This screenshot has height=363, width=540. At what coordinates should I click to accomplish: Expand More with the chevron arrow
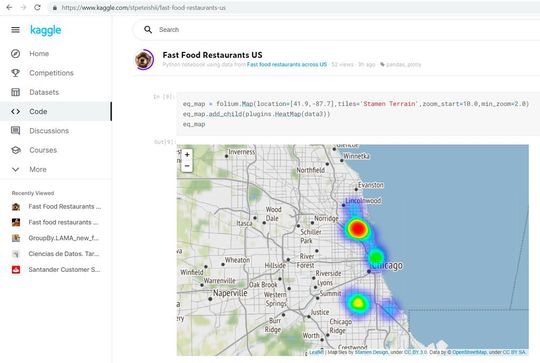(15, 169)
